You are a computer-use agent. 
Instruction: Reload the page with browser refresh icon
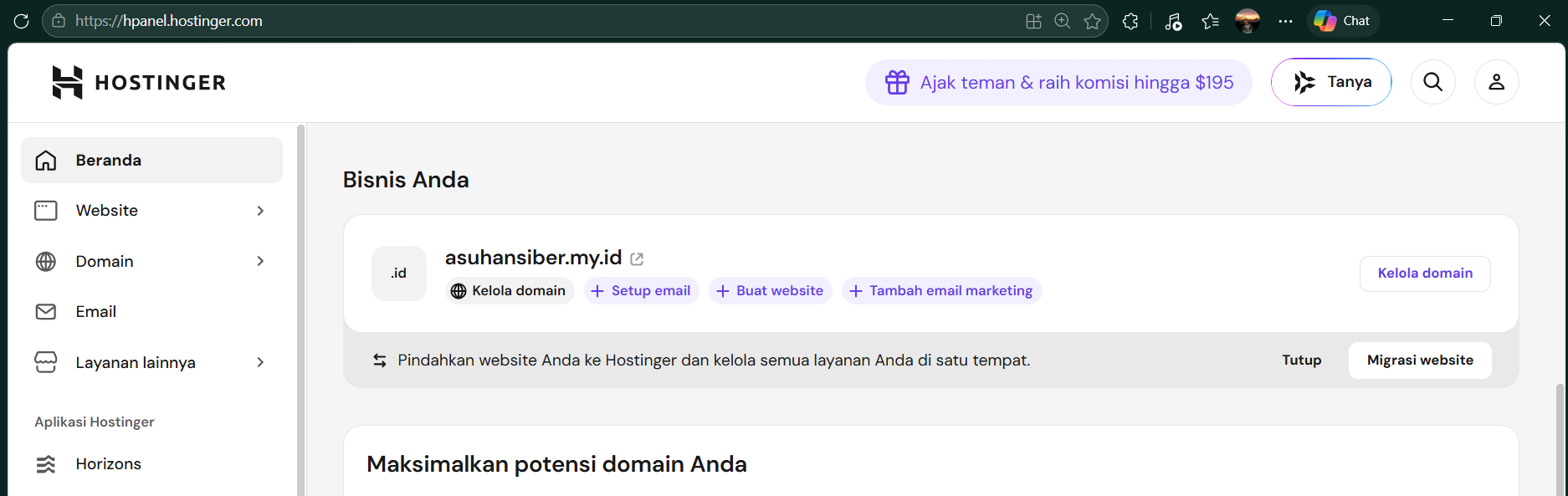[x=22, y=21]
